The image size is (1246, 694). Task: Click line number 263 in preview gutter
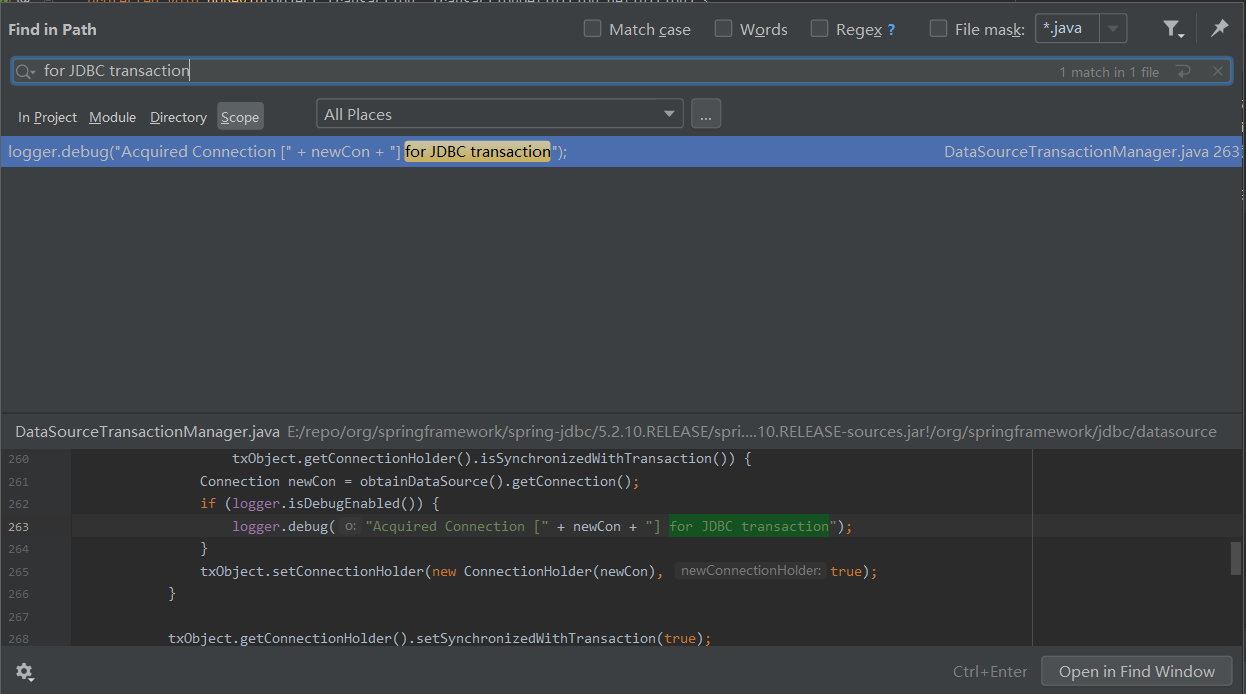click(19, 527)
